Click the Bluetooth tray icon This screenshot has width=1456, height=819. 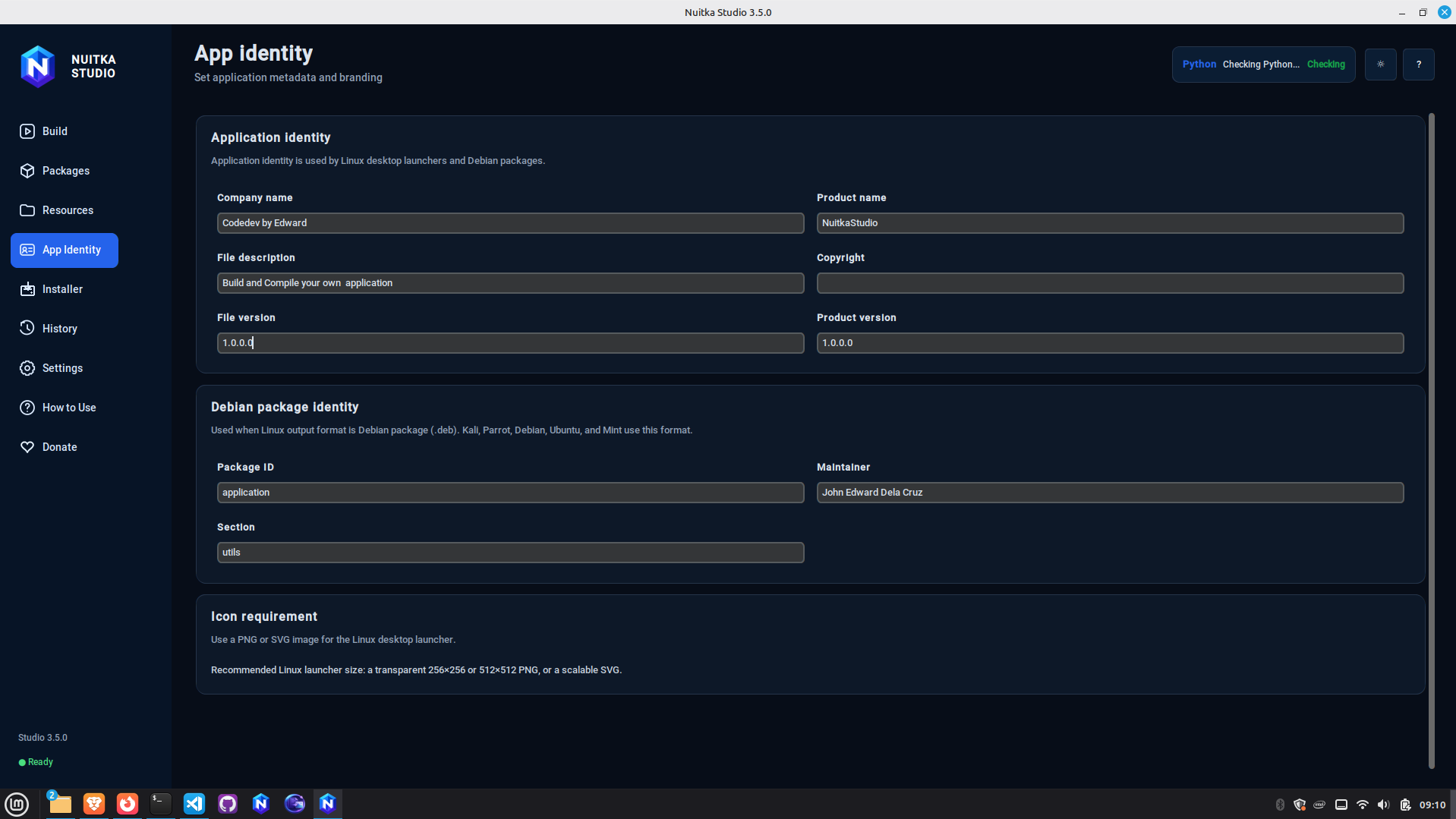tap(1280, 805)
